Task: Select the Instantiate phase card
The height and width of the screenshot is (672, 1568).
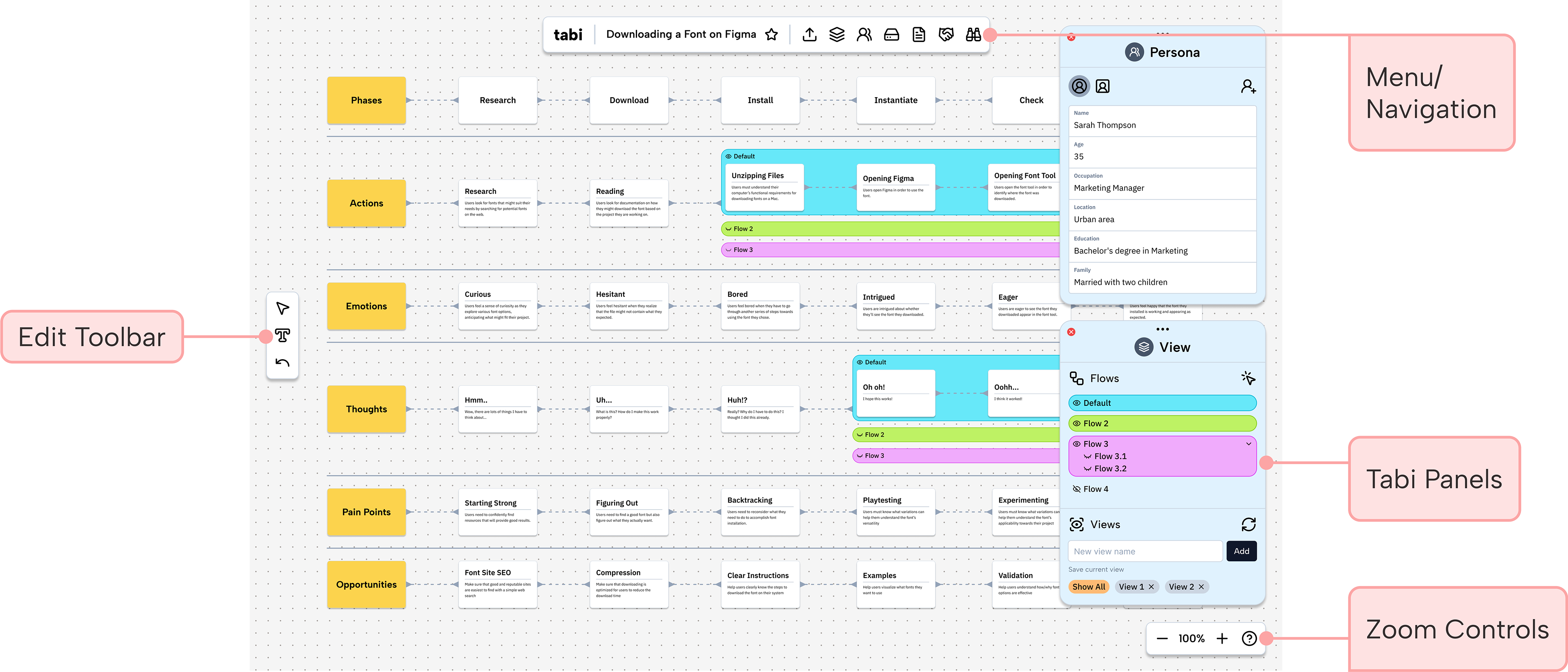Action: pos(895,100)
